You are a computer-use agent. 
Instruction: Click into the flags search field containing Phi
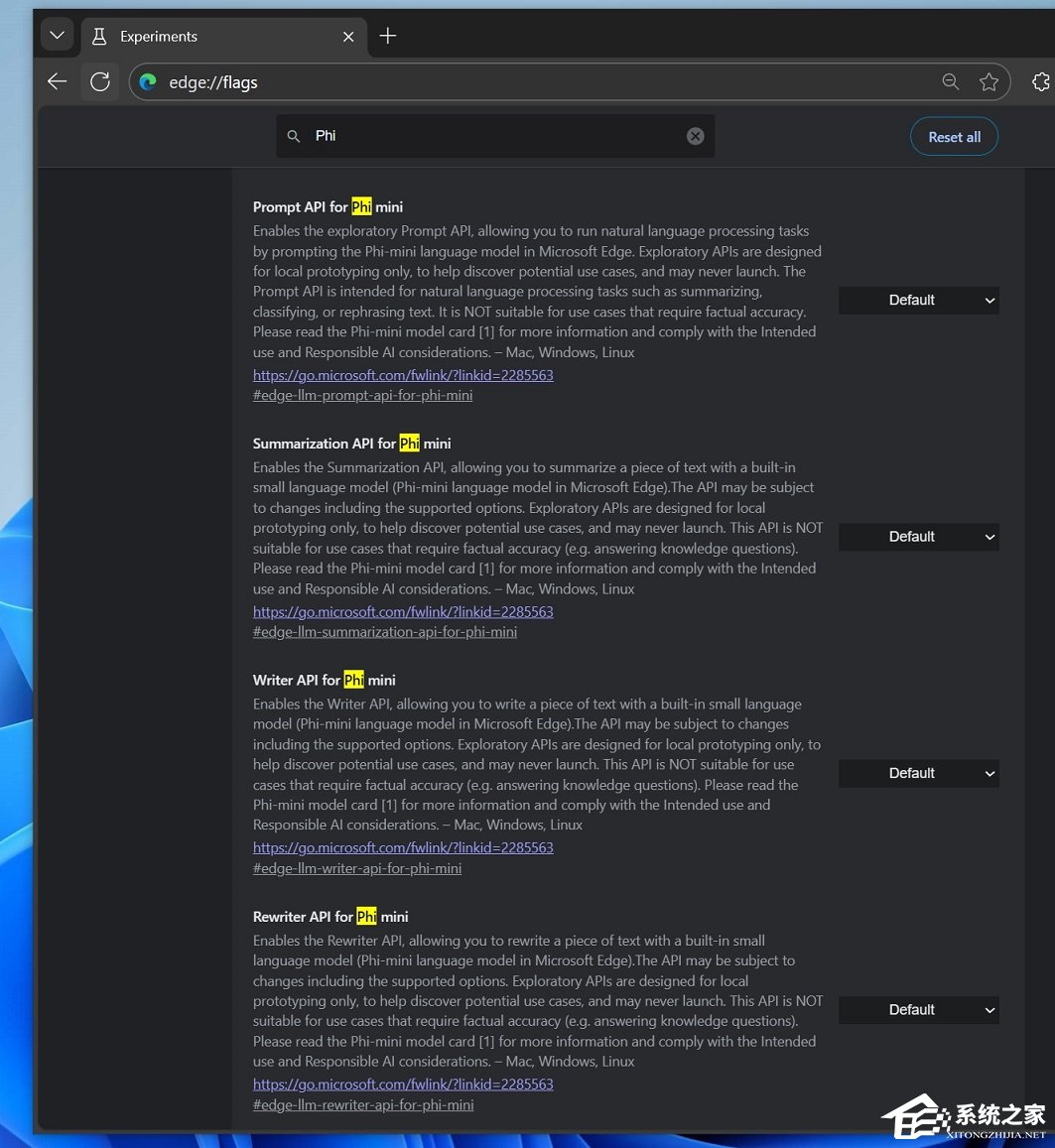click(495, 136)
